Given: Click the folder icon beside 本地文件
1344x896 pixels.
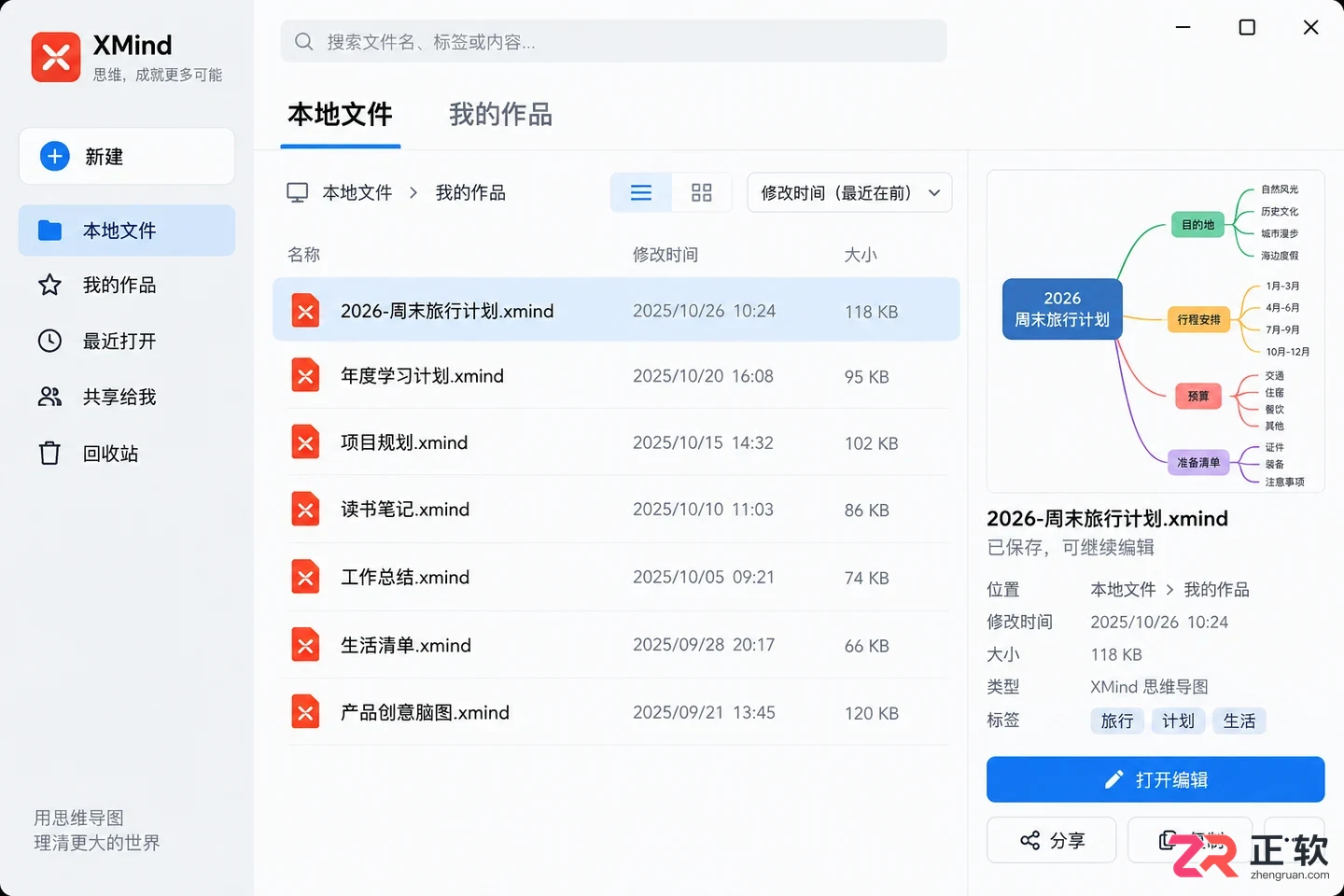Looking at the screenshot, I should [49, 231].
